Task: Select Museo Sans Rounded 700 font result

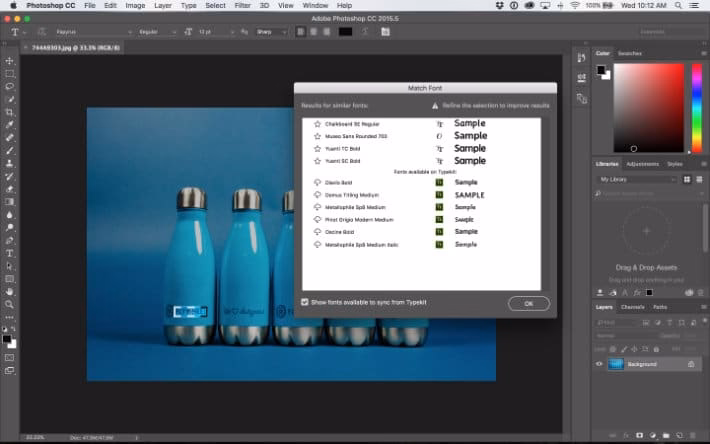Action: tap(356, 136)
